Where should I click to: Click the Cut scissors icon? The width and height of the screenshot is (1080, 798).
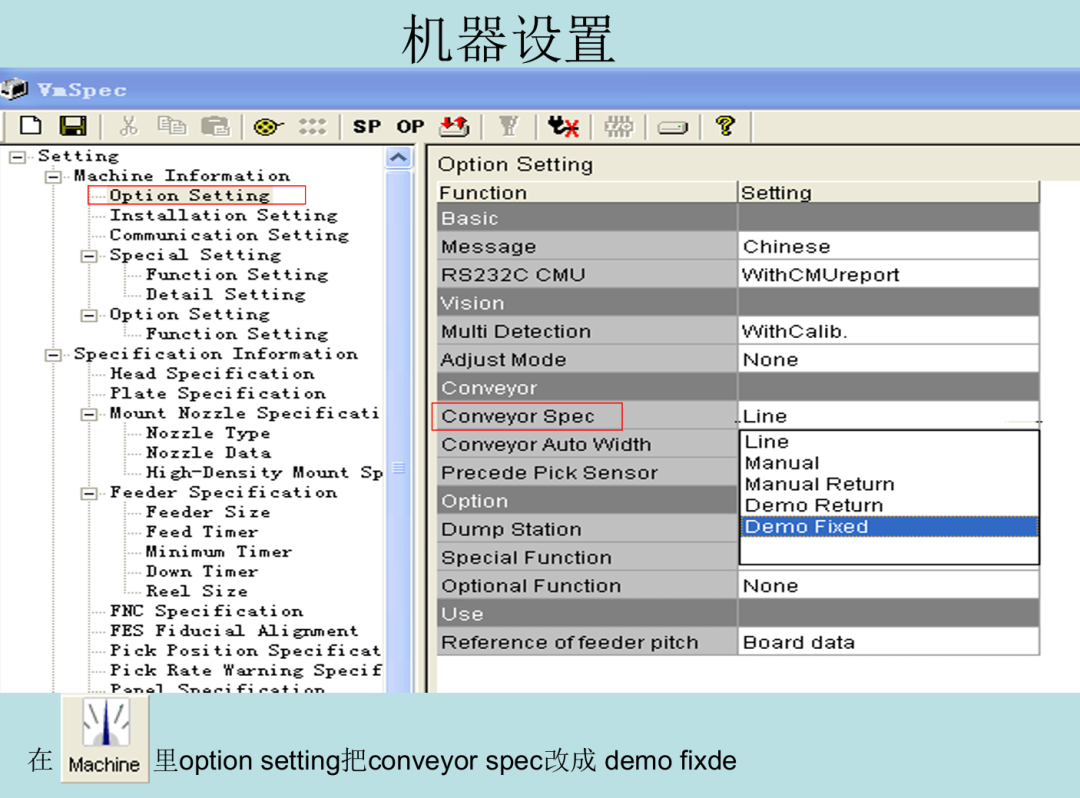[x=128, y=126]
